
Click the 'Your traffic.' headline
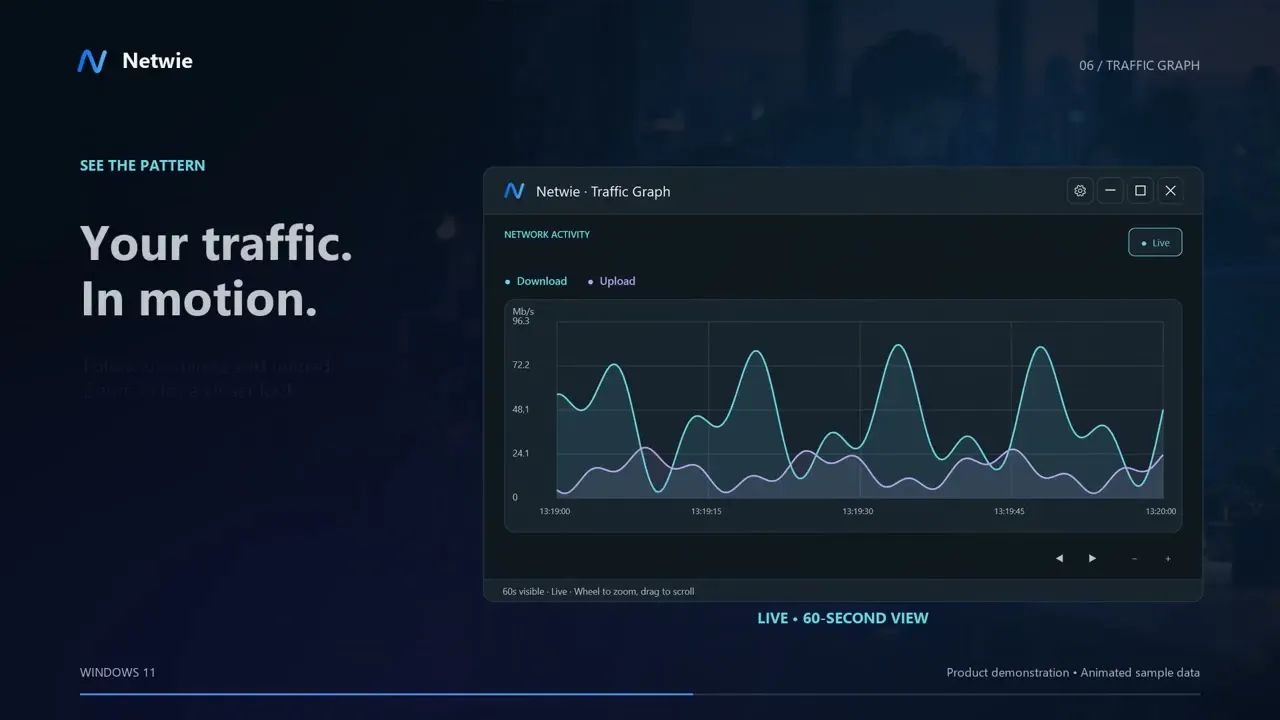coord(216,243)
